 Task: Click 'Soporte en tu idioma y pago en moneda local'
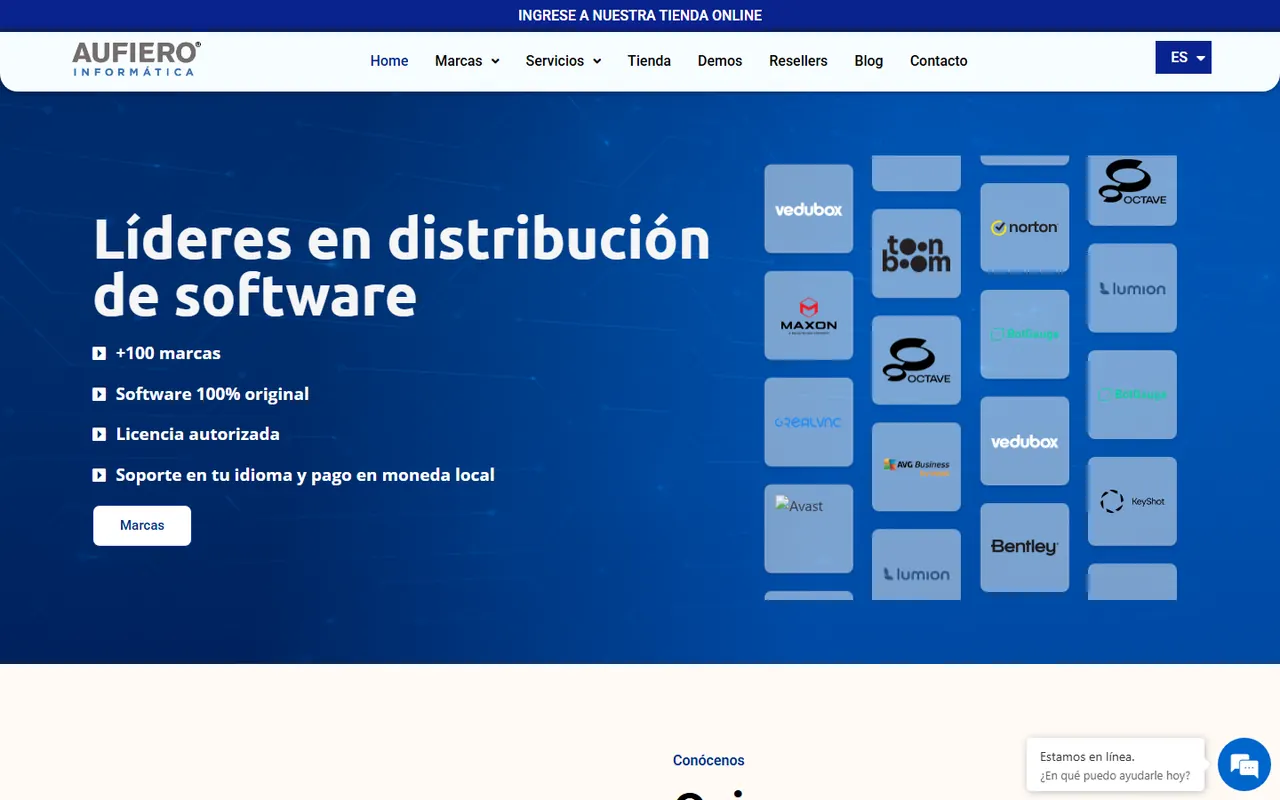305,475
